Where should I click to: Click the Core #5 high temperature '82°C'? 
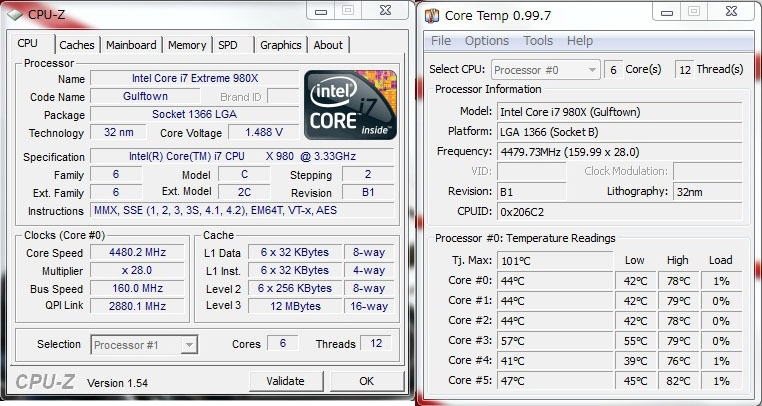pyautogui.click(x=678, y=381)
